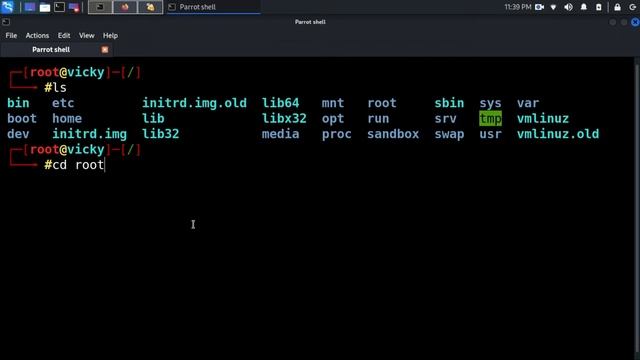Close the Parrot shell tab
This screenshot has height=360, width=640.
pos(105,49)
